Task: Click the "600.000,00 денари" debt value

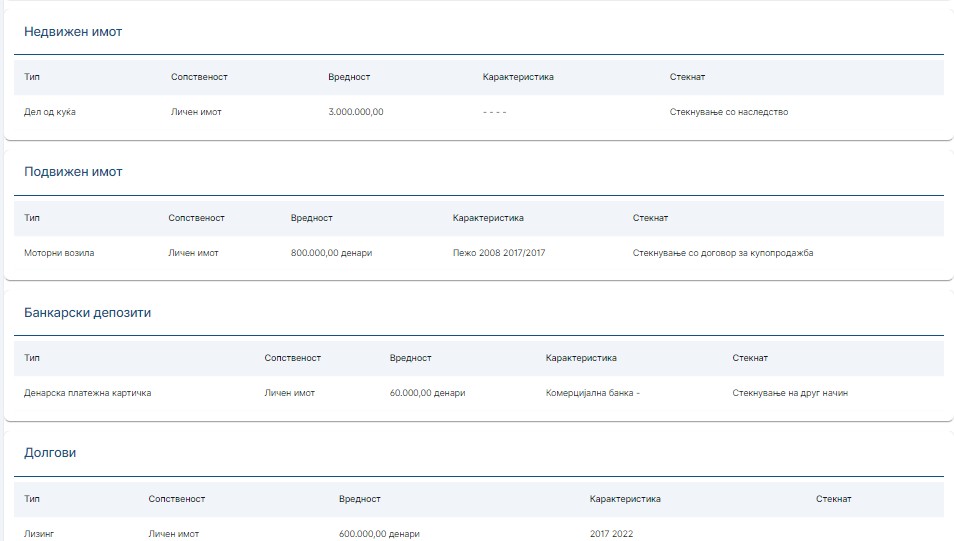Action: tap(379, 534)
